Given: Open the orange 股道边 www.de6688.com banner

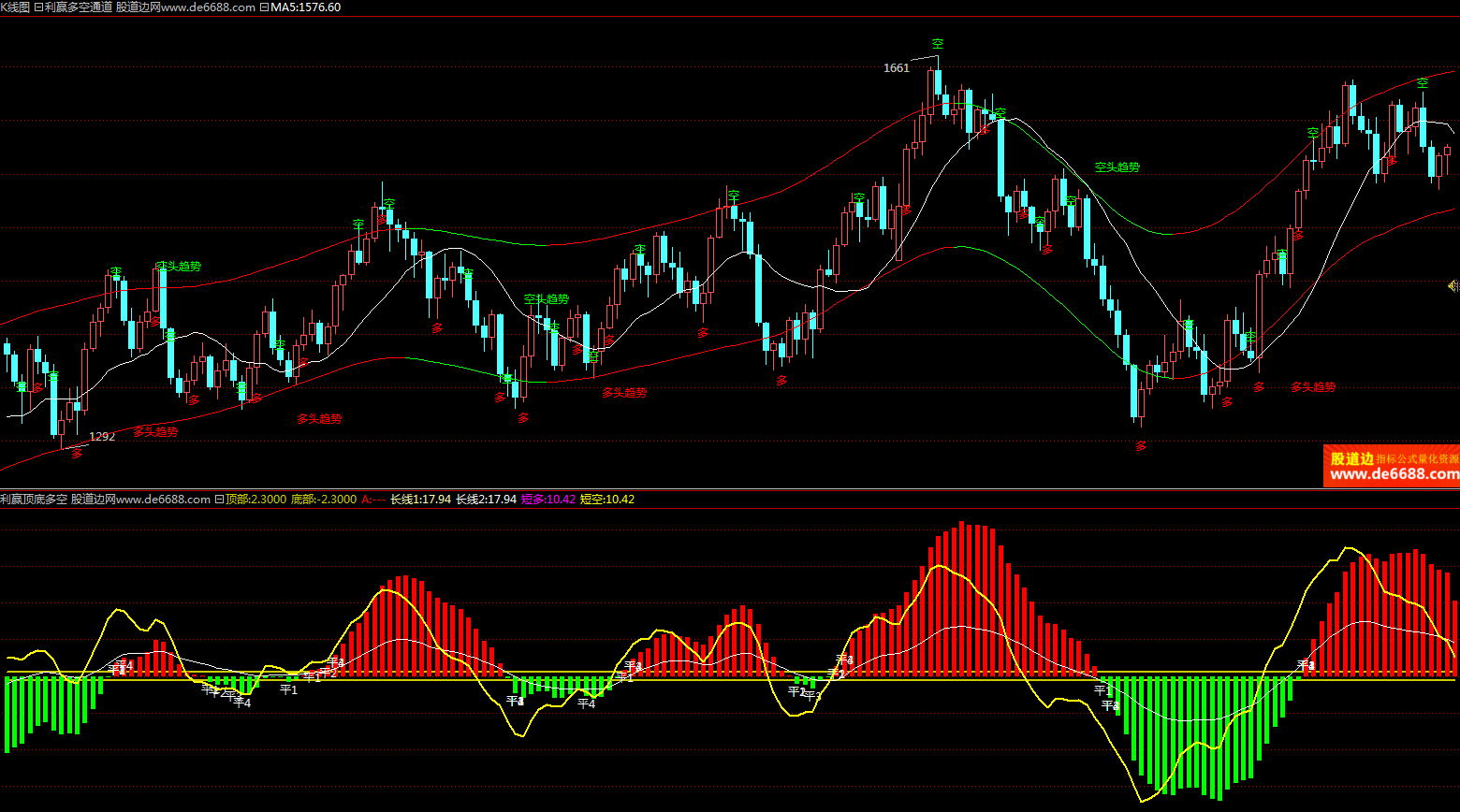Looking at the screenshot, I should click(x=1391, y=466).
